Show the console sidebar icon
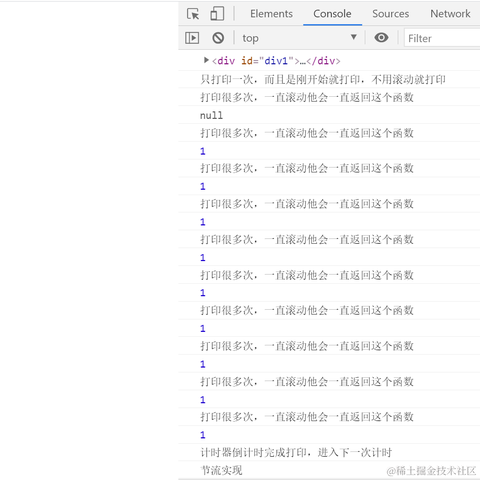Viewport: 480px width, 480px height. tap(192, 38)
